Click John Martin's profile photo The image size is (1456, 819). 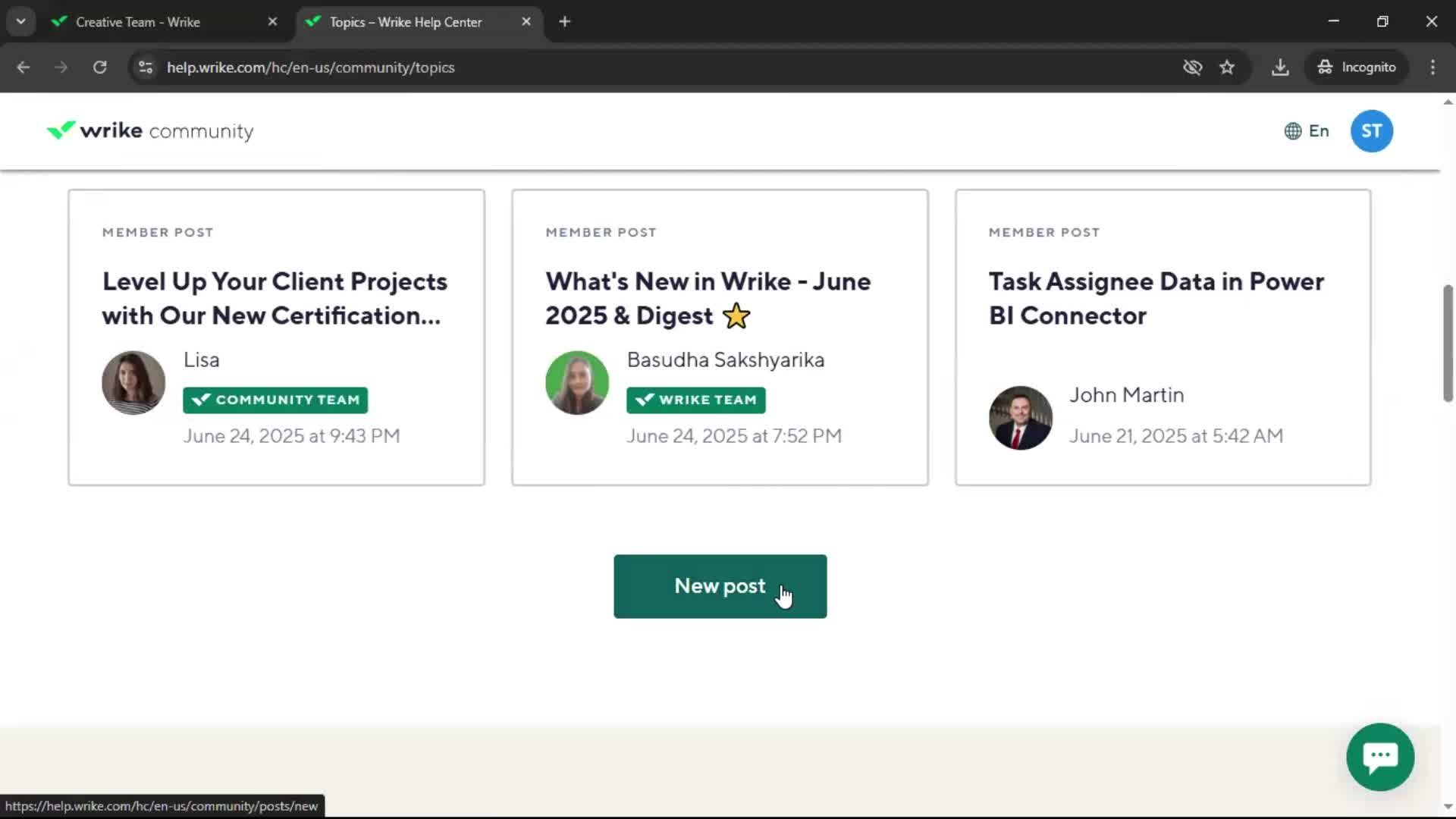pos(1020,418)
